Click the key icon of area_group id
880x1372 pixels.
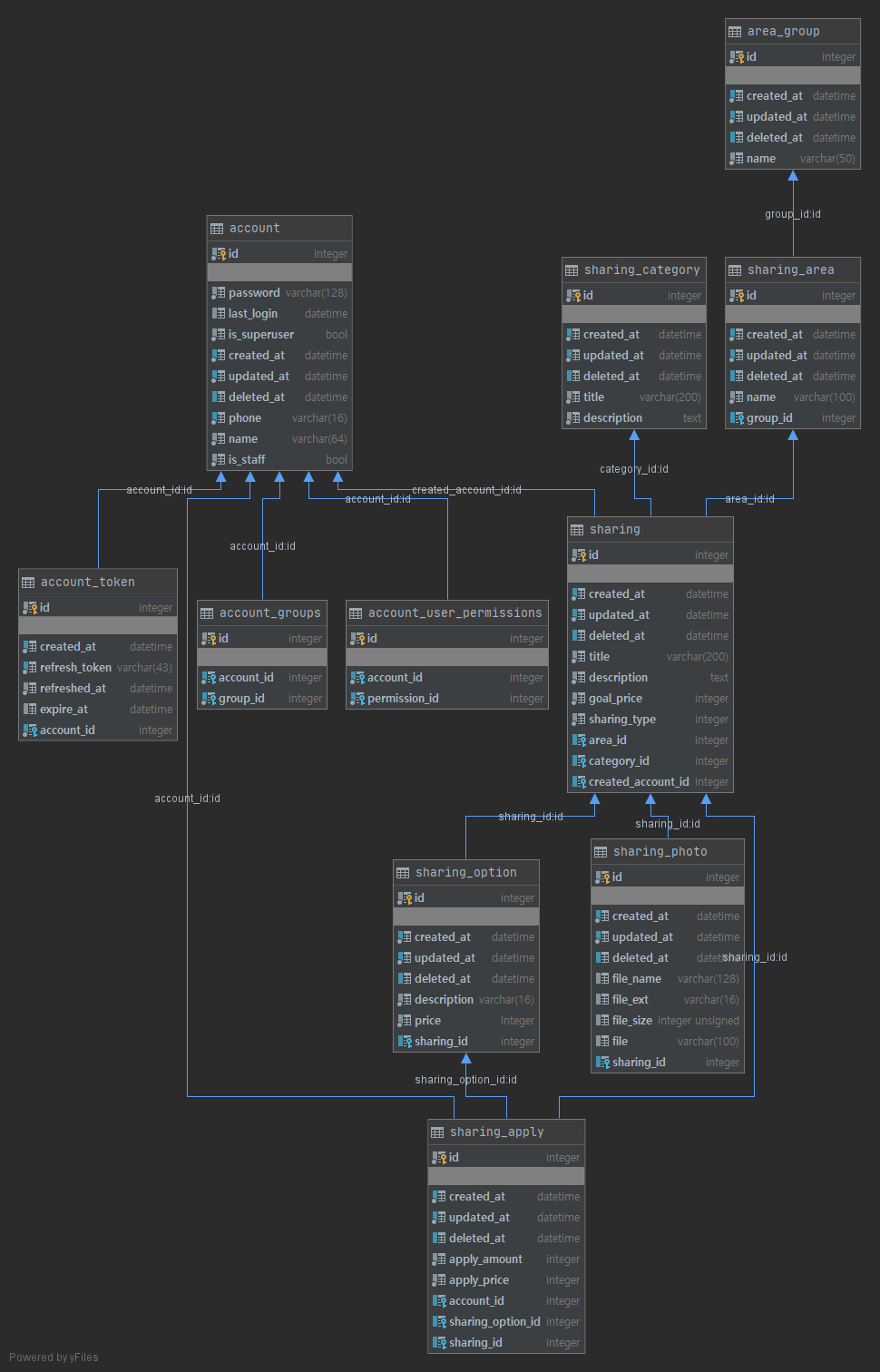coord(737,57)
